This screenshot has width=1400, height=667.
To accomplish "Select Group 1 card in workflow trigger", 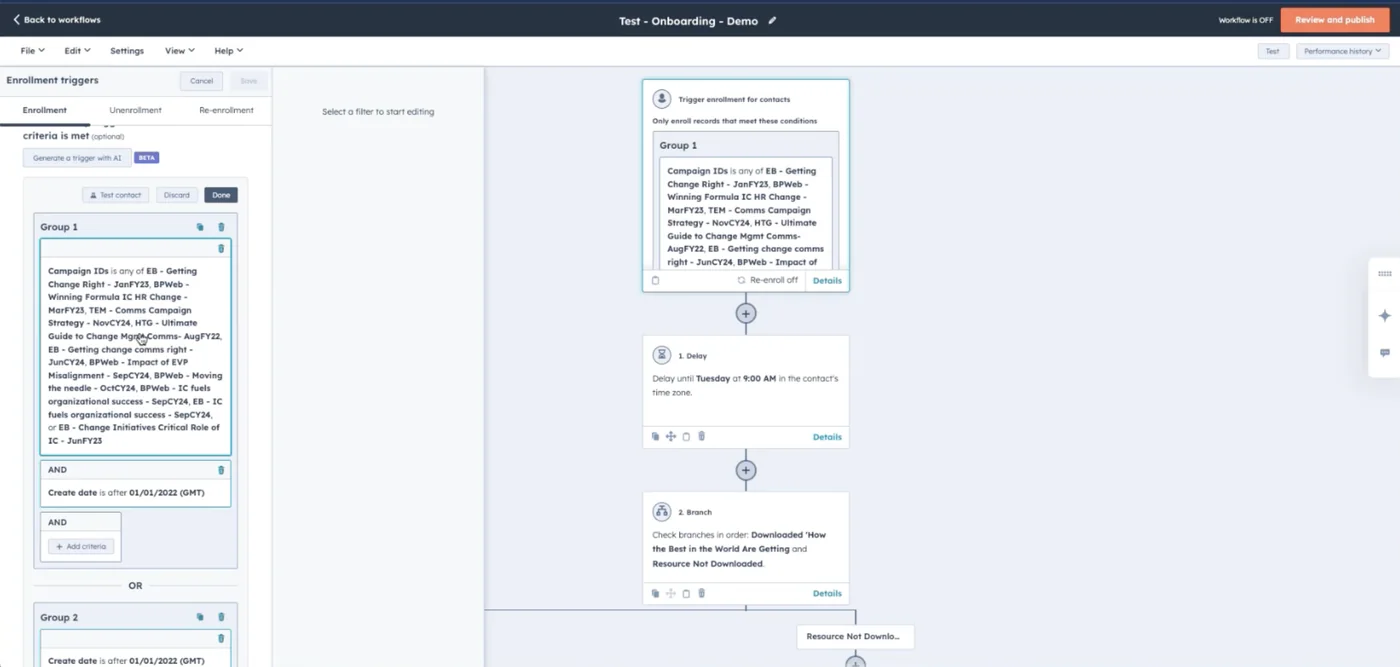I will click(745, 200).
